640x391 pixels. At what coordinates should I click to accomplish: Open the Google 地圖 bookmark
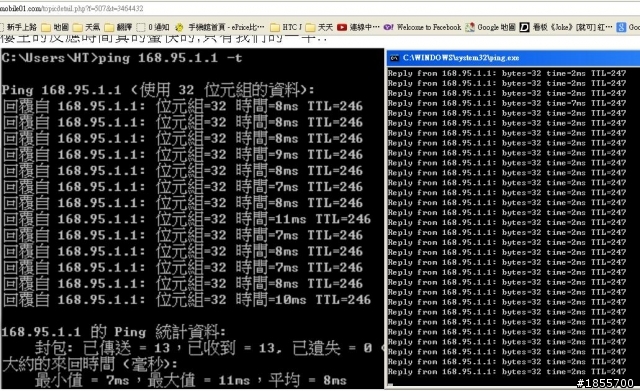[491, 27]
